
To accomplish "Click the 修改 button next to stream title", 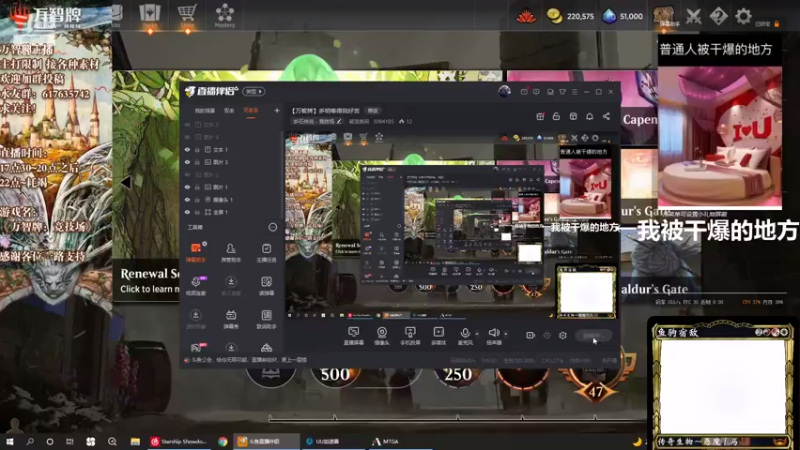I will pyautogui.click(x=373, y=111).
